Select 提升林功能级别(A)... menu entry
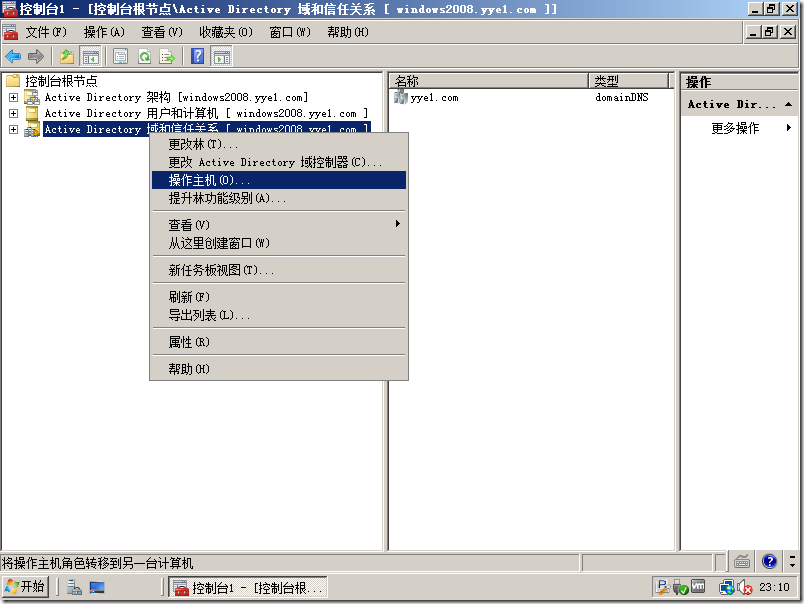The height and width of the screenshot is (604, 804). tap(279, 198)
